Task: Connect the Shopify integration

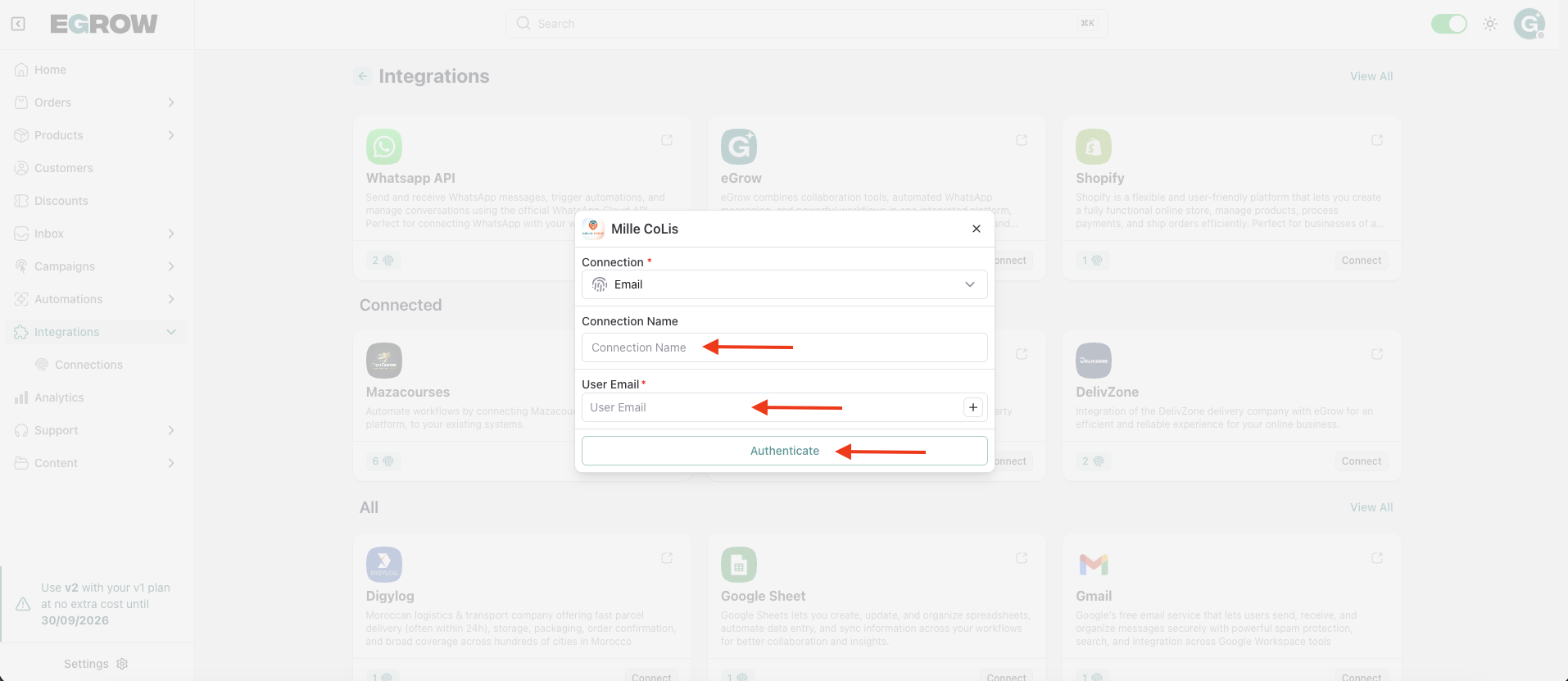Action: click(1362, 261)
